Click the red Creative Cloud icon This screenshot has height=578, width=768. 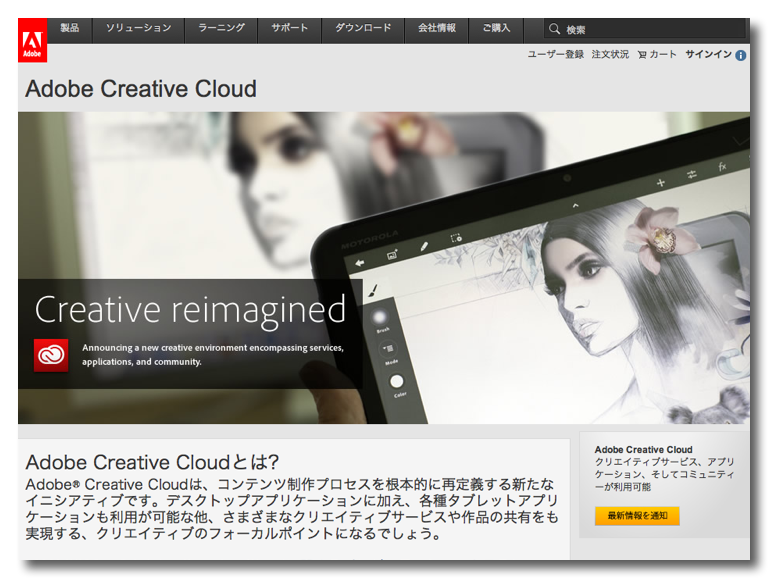[x=51, y=355]
